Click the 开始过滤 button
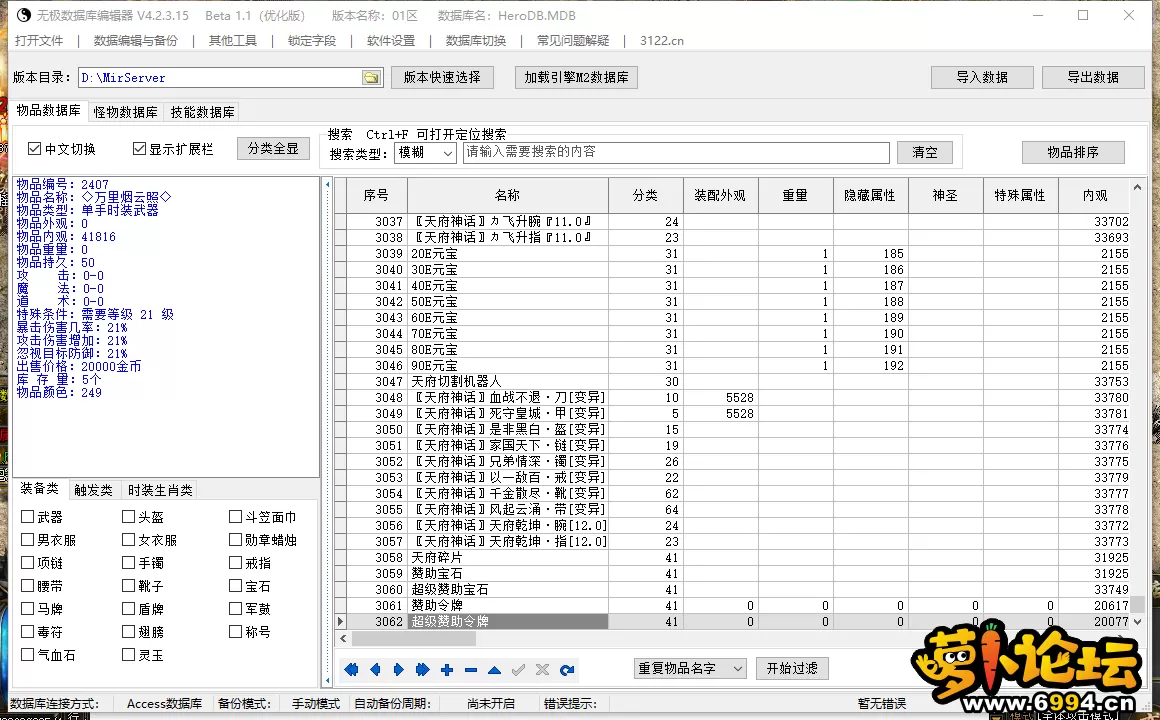The width and height of the screenshot is (1160, 720). coord(792,668)
